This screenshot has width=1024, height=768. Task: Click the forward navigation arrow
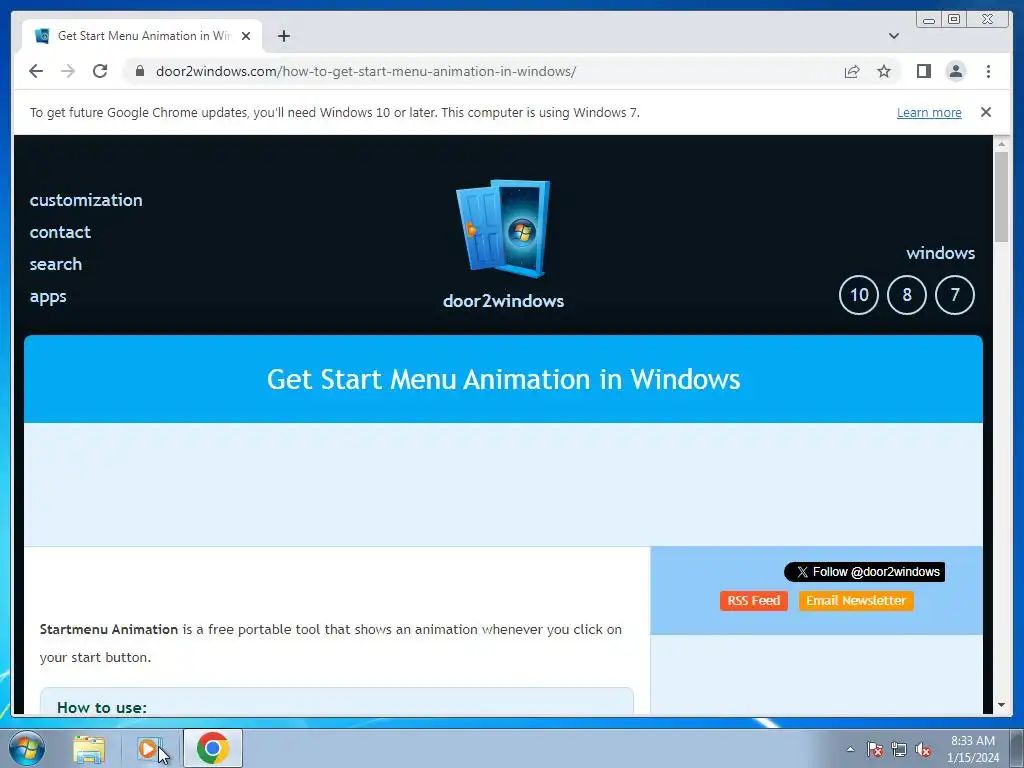click(68, 71)
